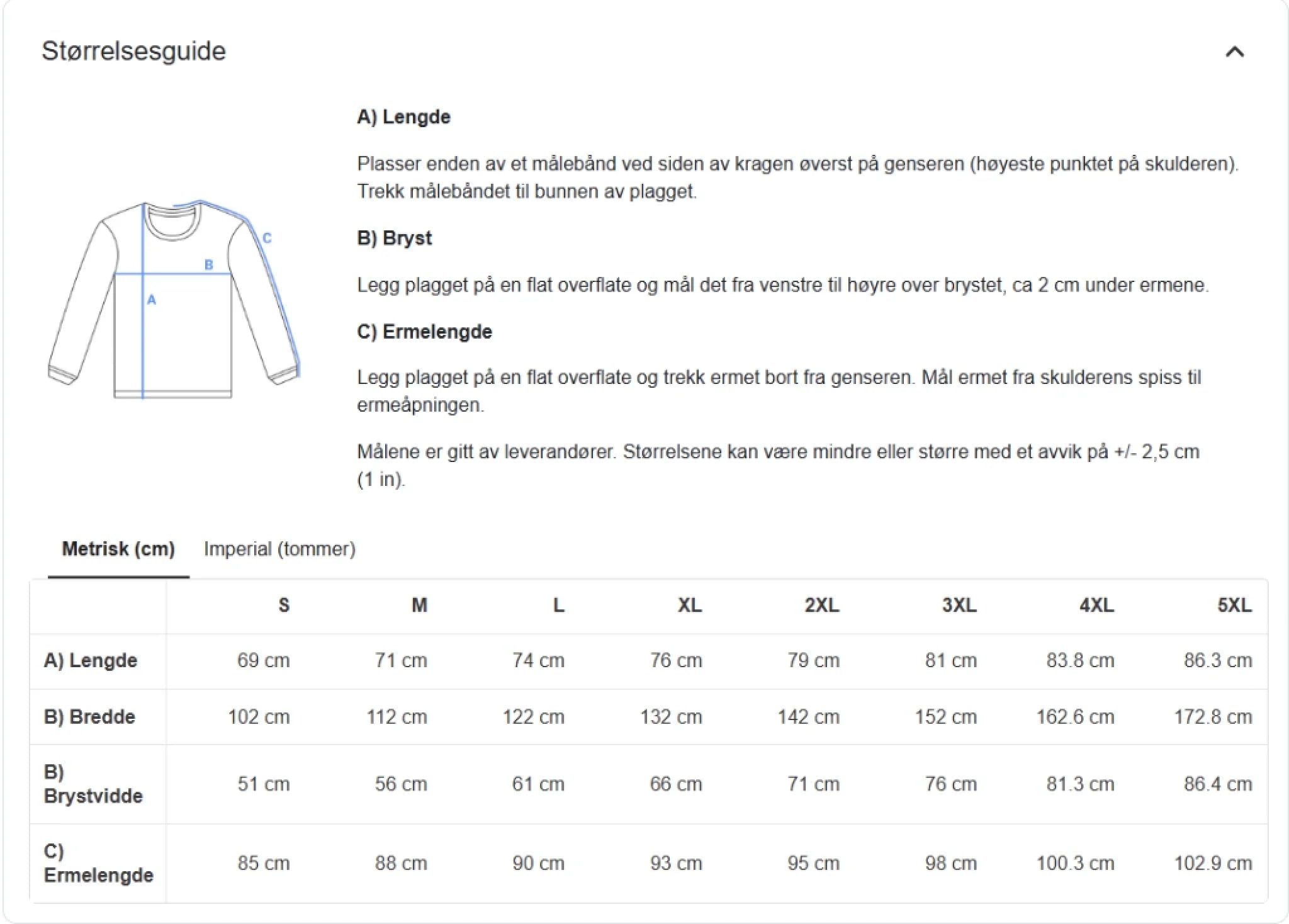Click the 100.3 cm sleeve length cell
Screen dimensions: 1289x924
click(x=1075, y=863)
